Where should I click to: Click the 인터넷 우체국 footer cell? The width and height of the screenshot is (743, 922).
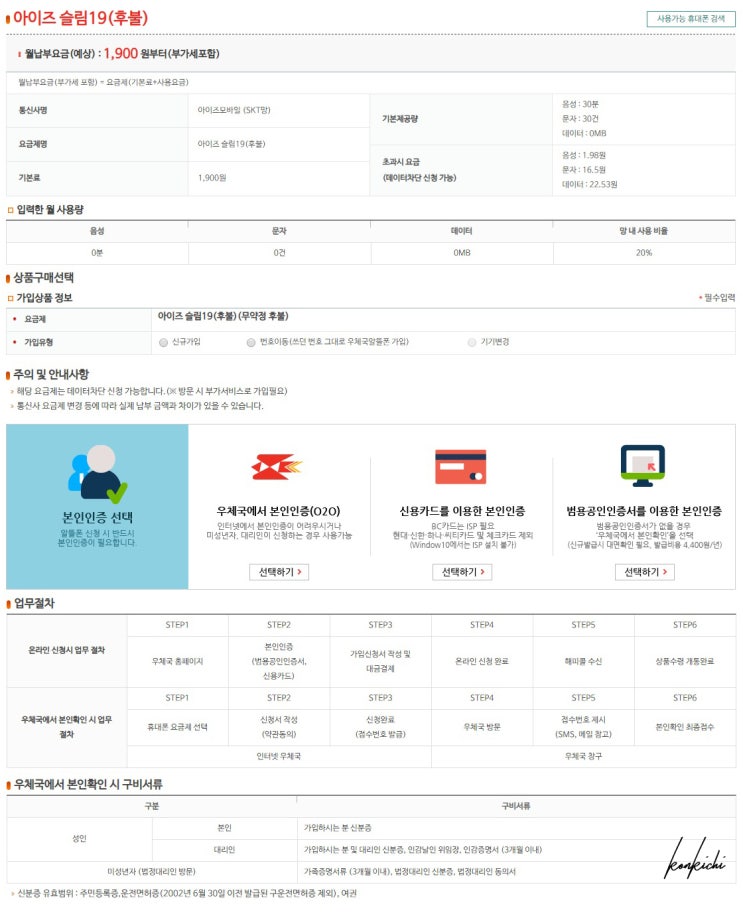(279, 756)
